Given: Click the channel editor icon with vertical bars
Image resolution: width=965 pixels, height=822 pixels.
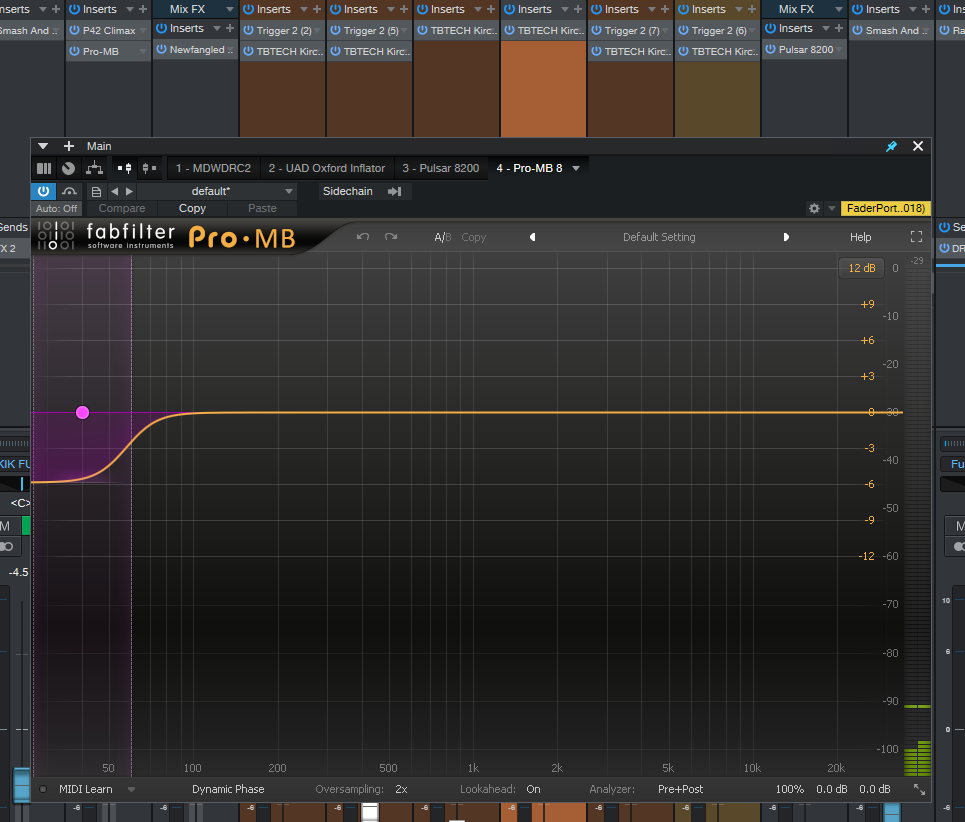Looking at the screenshot, I should click(44, 168).
